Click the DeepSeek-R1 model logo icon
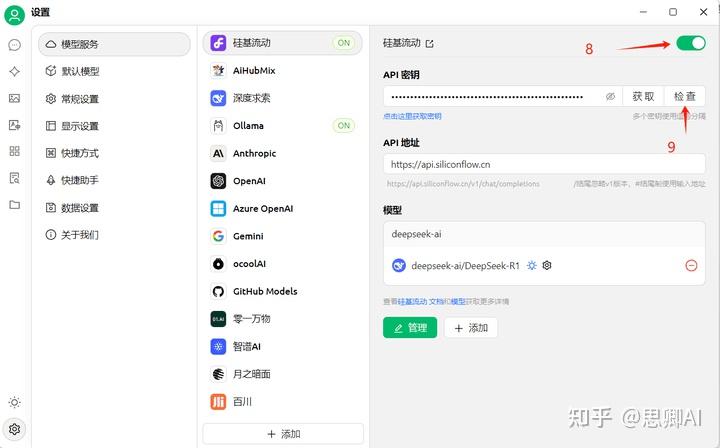Image resolution: width=720 pixels, height=448 pixels. tap(399, 265)
